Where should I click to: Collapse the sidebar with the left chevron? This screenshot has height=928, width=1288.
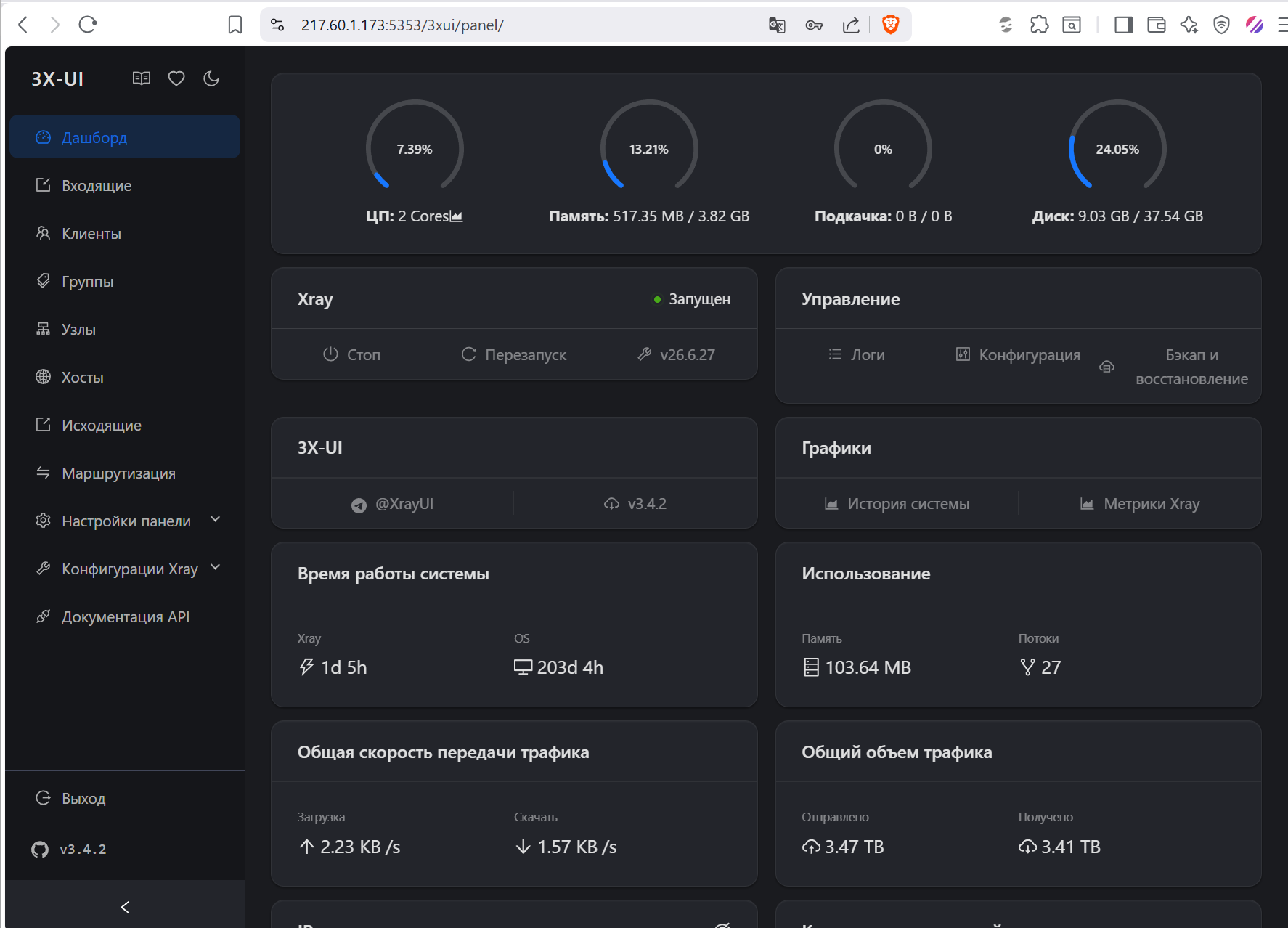[125, 907]
